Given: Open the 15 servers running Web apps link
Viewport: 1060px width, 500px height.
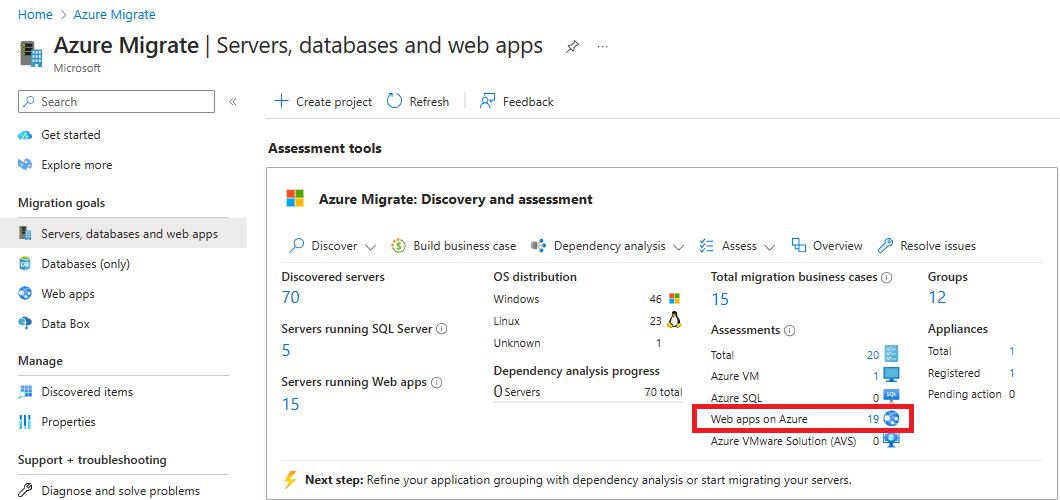Looking at the screenshot, I should (290, 404).
